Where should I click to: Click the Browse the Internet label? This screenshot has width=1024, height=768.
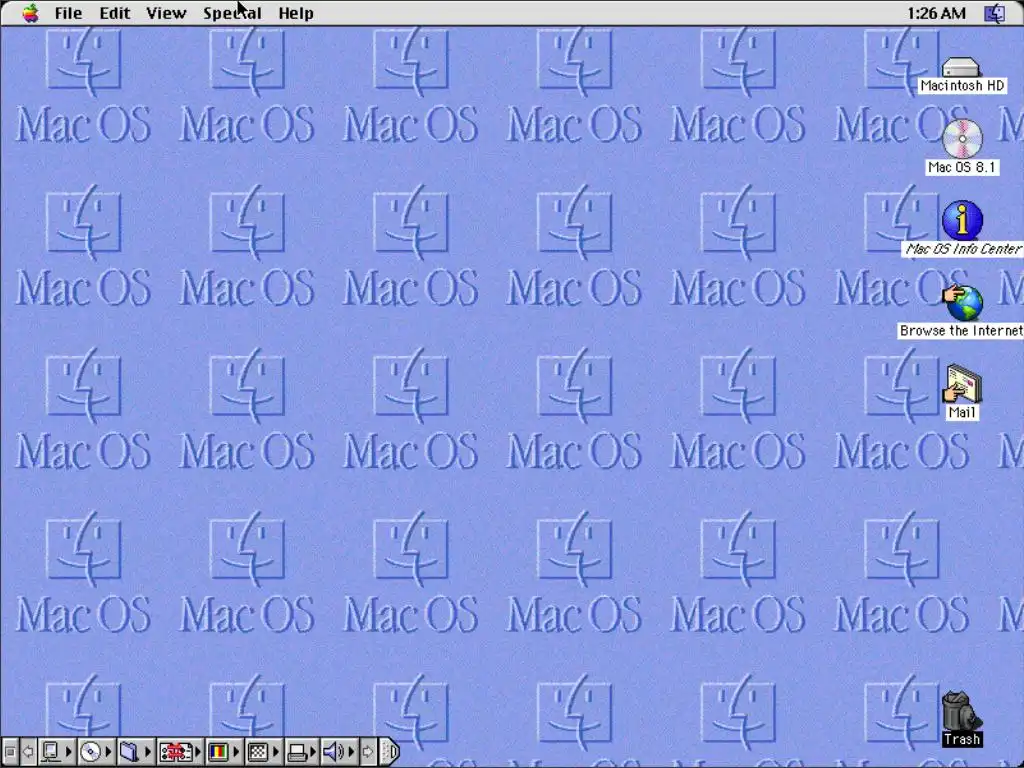(x=961, y=330)
